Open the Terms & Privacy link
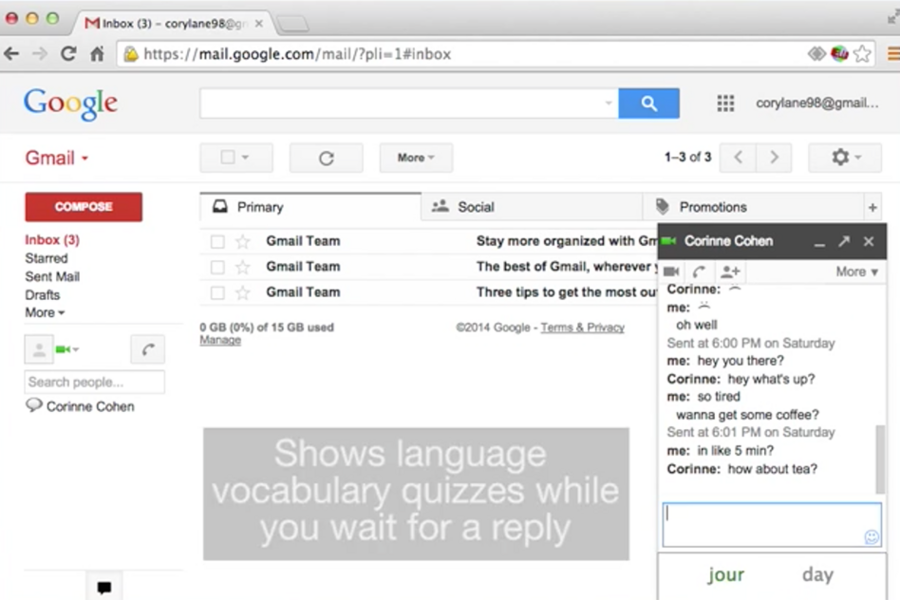The height and width of the screenshot is (600, 900). tap(582, 328)
